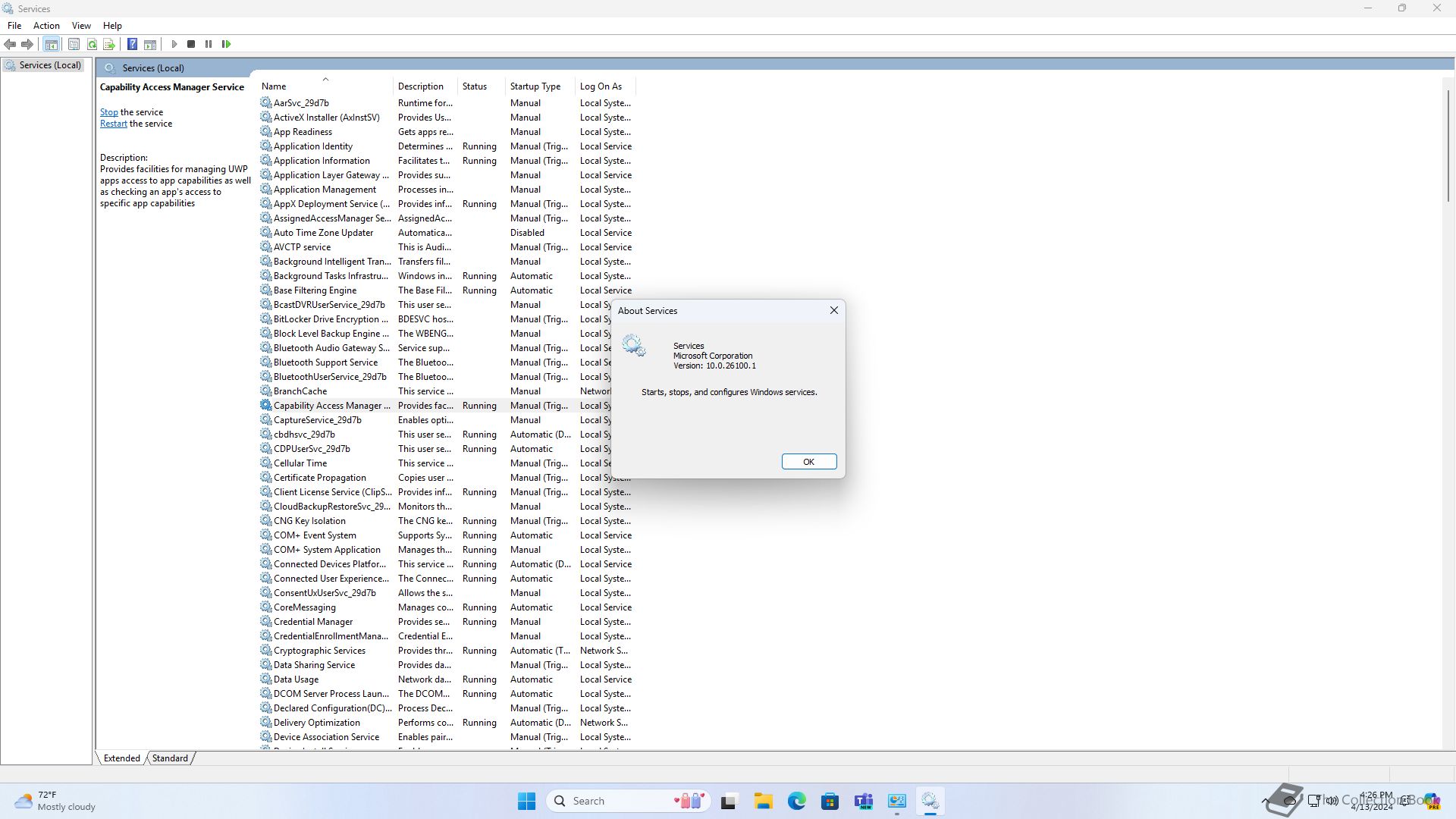Select the Credential Manager service
This screenshot has height=819, width=1456.
(x=446, y=621)
